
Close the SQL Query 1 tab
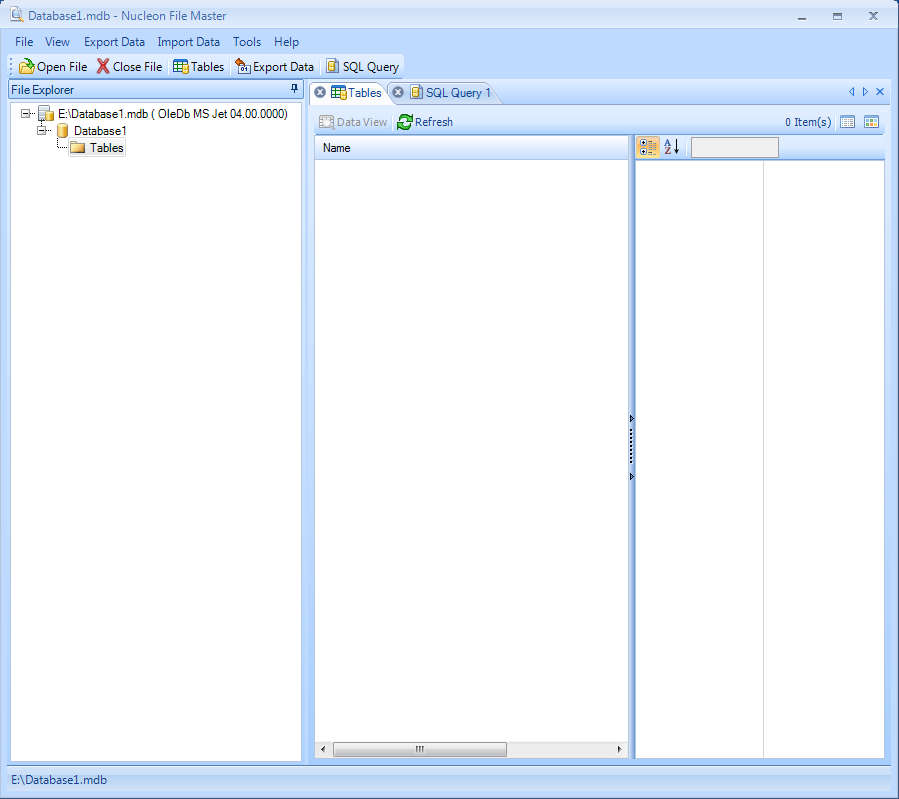coord(398,93)
